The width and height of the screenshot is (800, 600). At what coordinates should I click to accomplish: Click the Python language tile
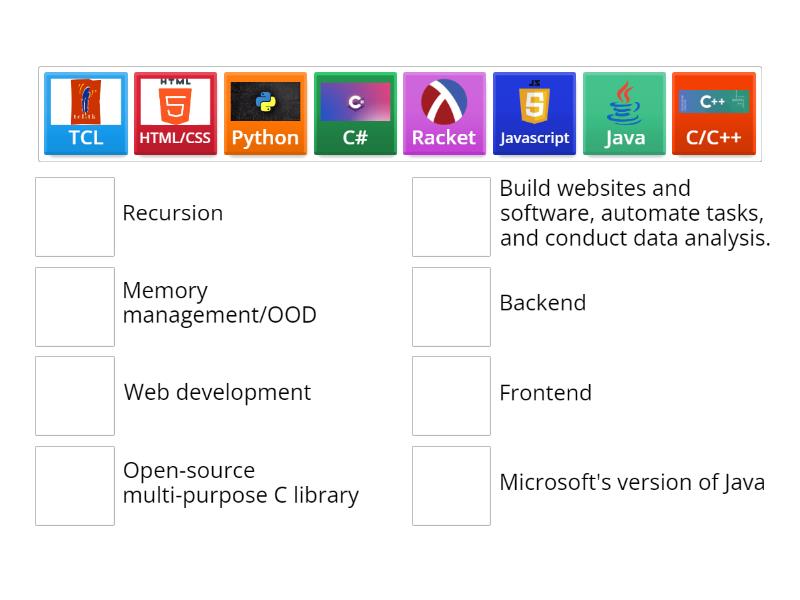pyautogui.click(x=265, y=113)
